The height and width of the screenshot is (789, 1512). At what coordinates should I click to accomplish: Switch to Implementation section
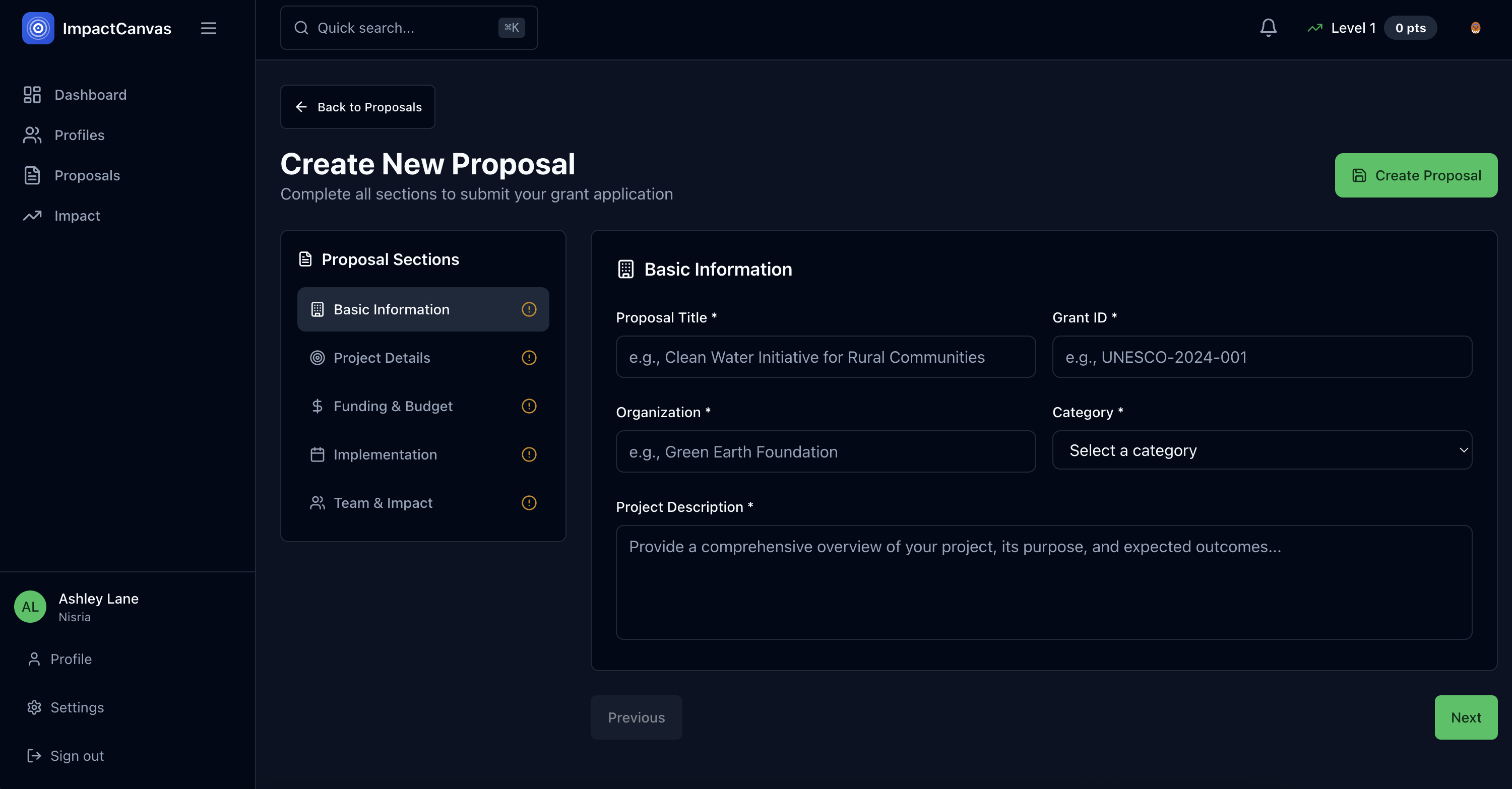tap(385, 454)
